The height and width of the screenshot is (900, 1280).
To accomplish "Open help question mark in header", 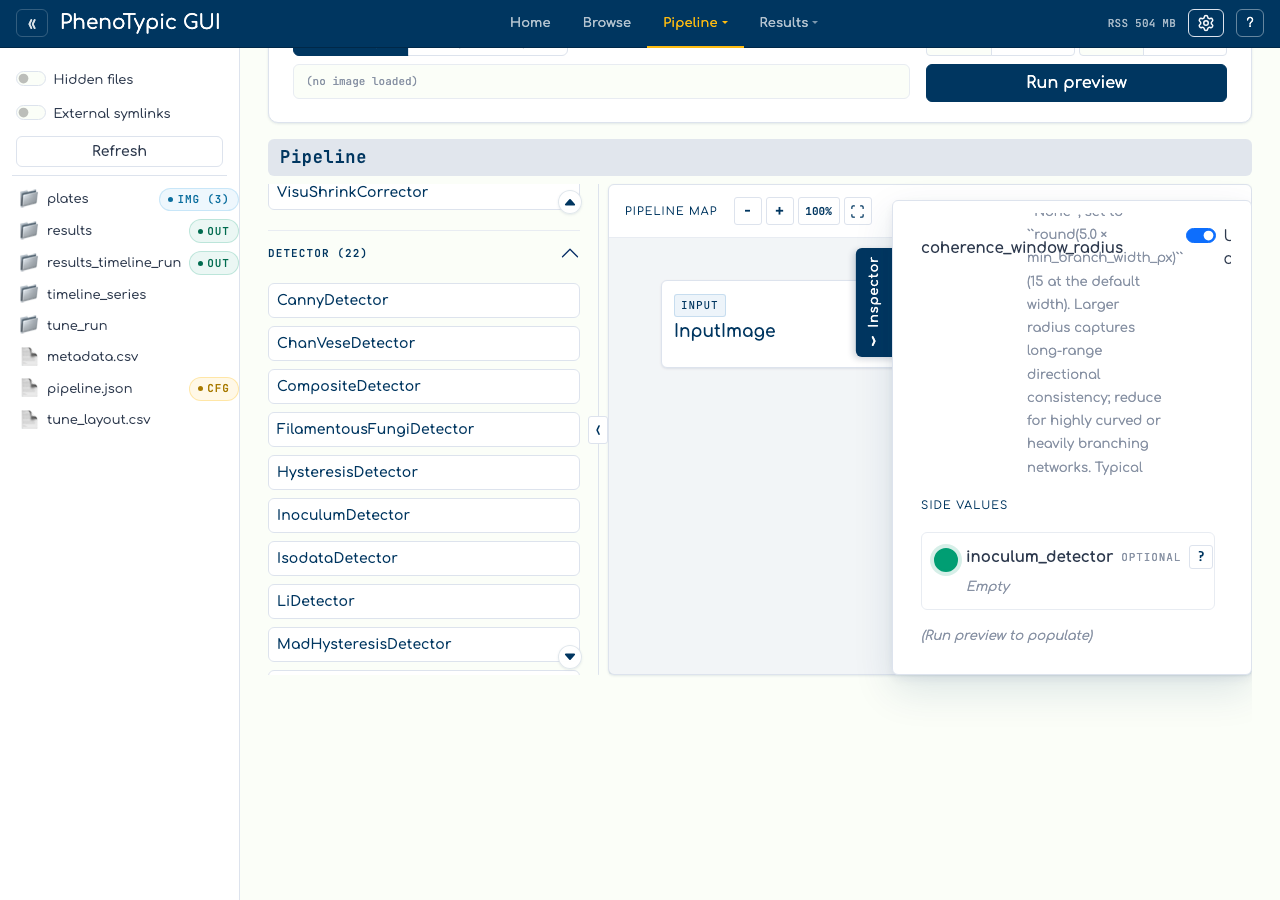I will click(1250, 23).
